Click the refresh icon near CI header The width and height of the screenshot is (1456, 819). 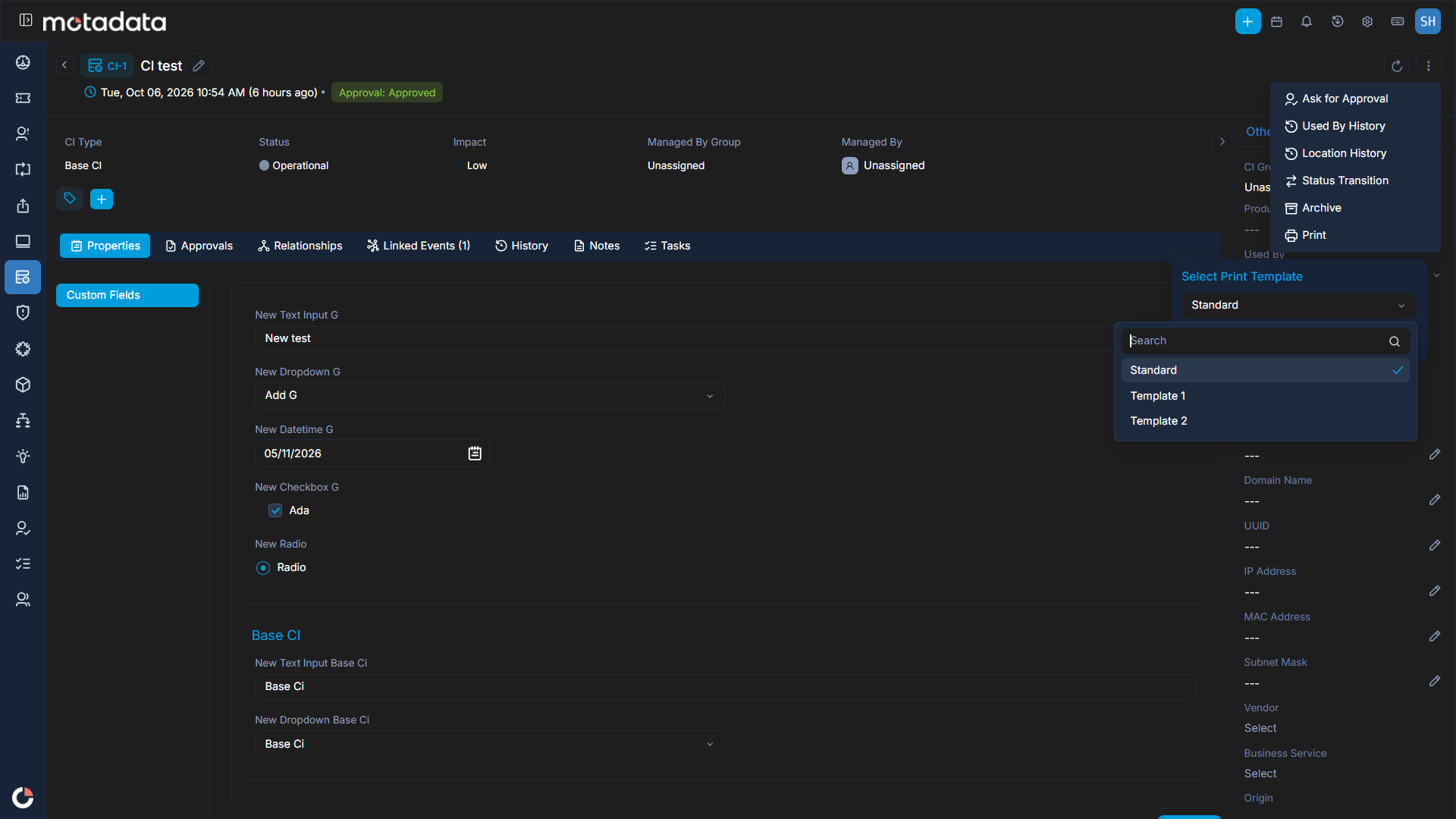(x=1397, y=66)
